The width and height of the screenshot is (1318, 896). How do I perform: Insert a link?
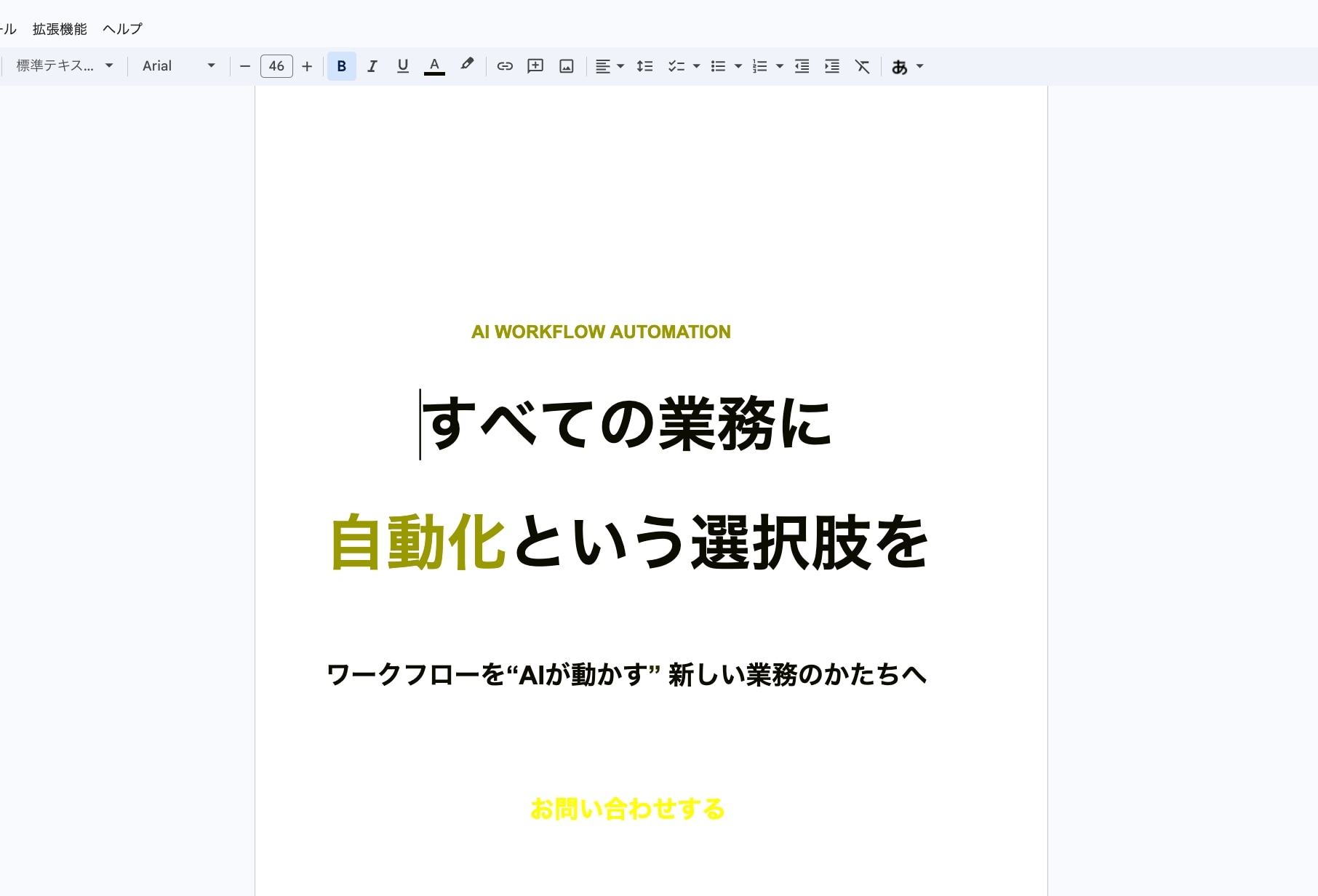[505, 66]
